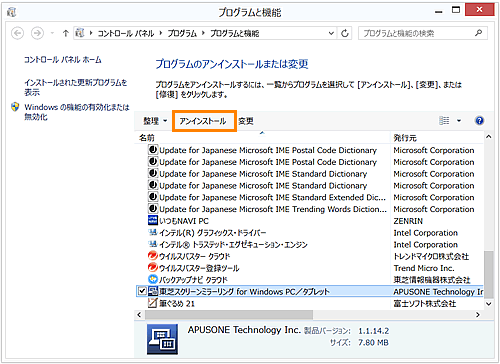Maximize the プログラムと機能 window

[456, 10]
